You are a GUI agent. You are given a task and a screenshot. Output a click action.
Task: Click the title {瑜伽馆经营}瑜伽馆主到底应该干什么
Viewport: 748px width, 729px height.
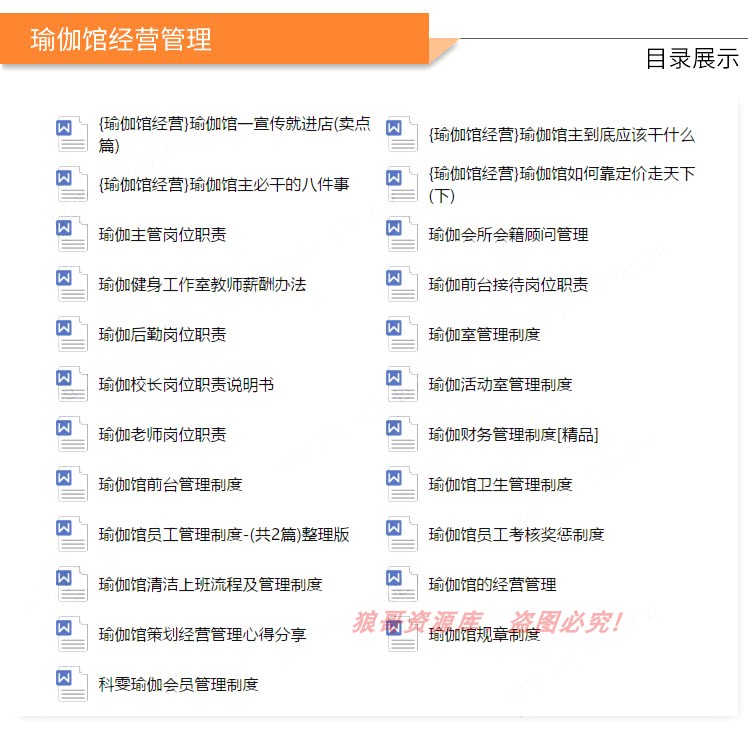(561, 135)
